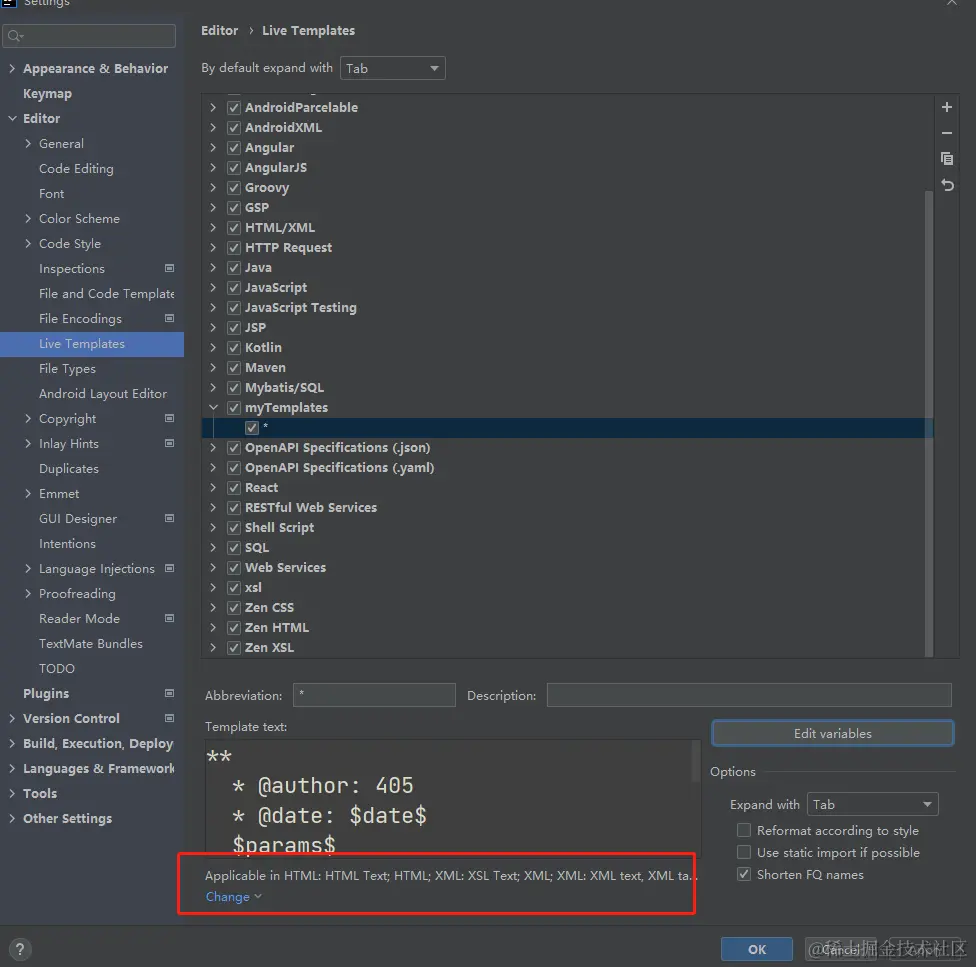The height and width of the screenshot is (967, 976).
Task: Add a new live template with plus icon
Action: tap(947, 107)
